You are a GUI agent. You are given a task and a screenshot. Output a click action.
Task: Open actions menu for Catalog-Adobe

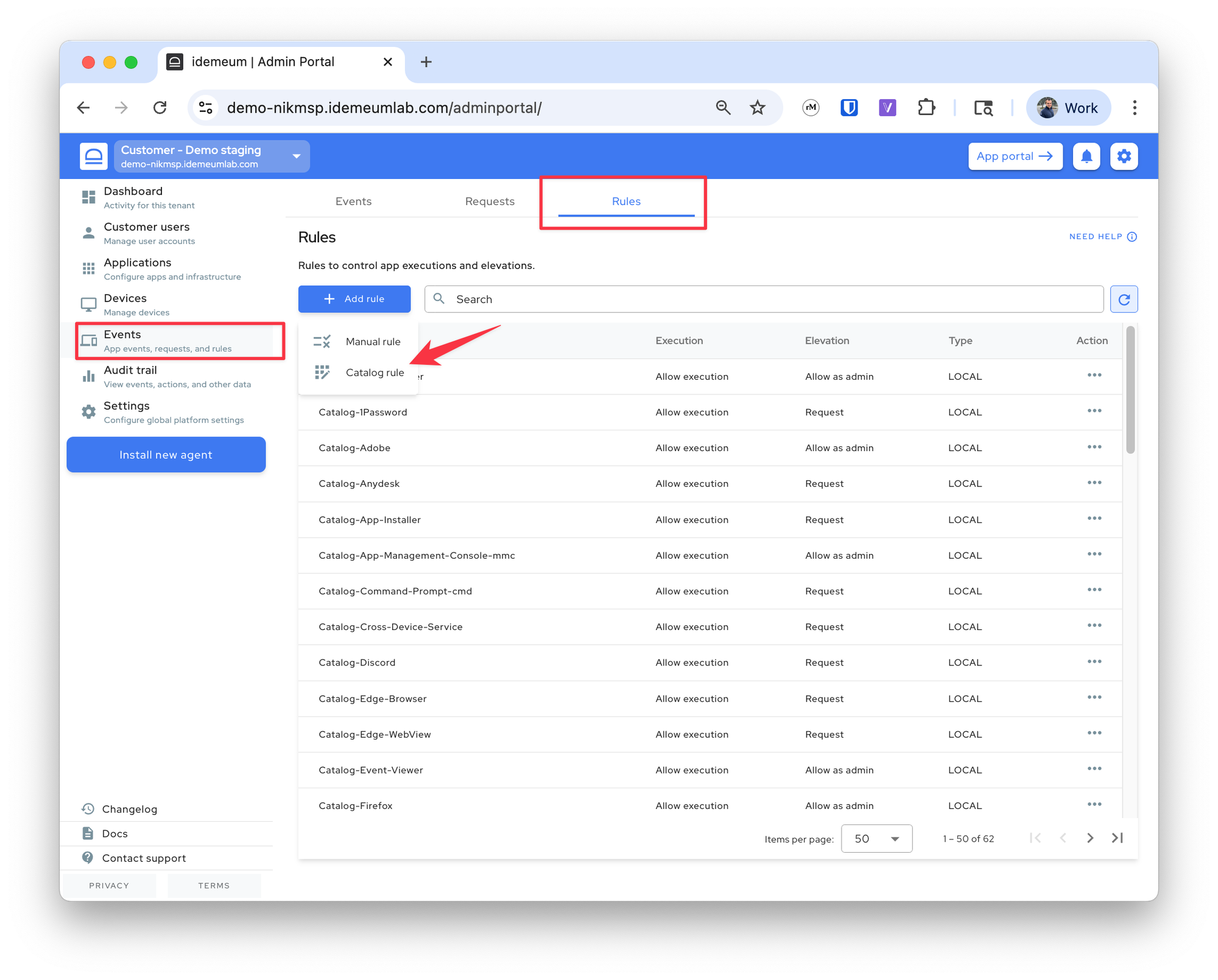click(1094, 447)
